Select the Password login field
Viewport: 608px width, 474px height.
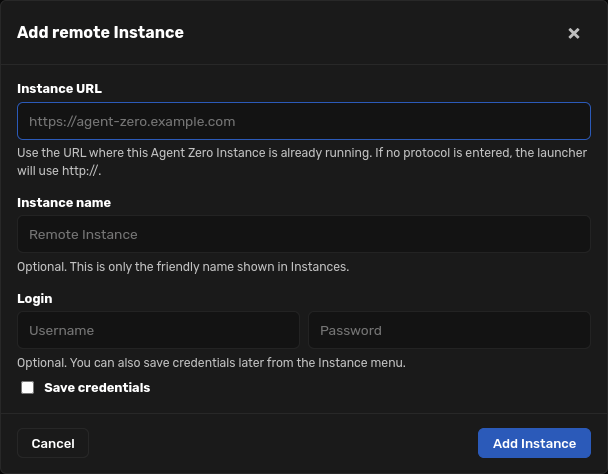(x=449, y=330)
